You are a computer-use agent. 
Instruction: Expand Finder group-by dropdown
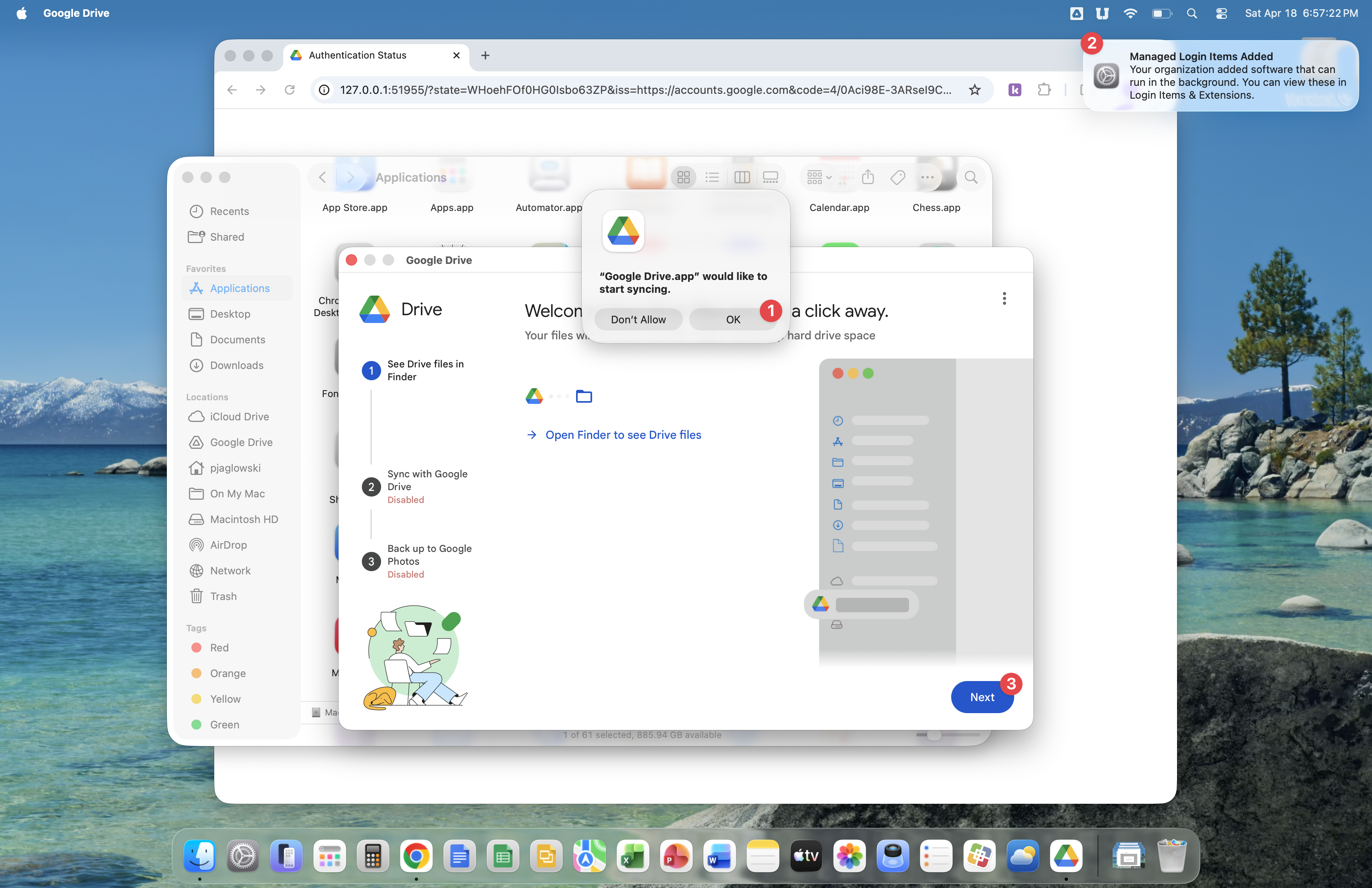(819, 178)
